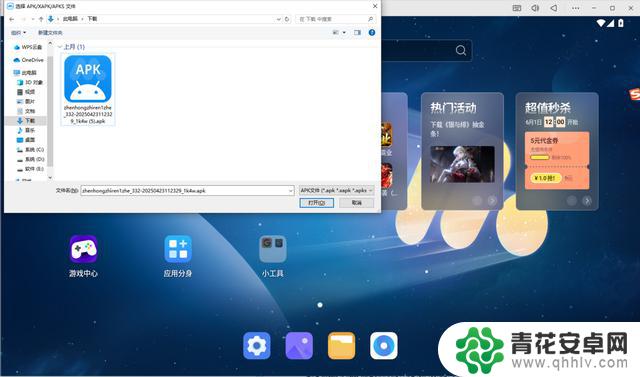This screenshot has width=640, height=377.
Task: Open the three-dots more menu in title bar
Action: pos(576,8)
